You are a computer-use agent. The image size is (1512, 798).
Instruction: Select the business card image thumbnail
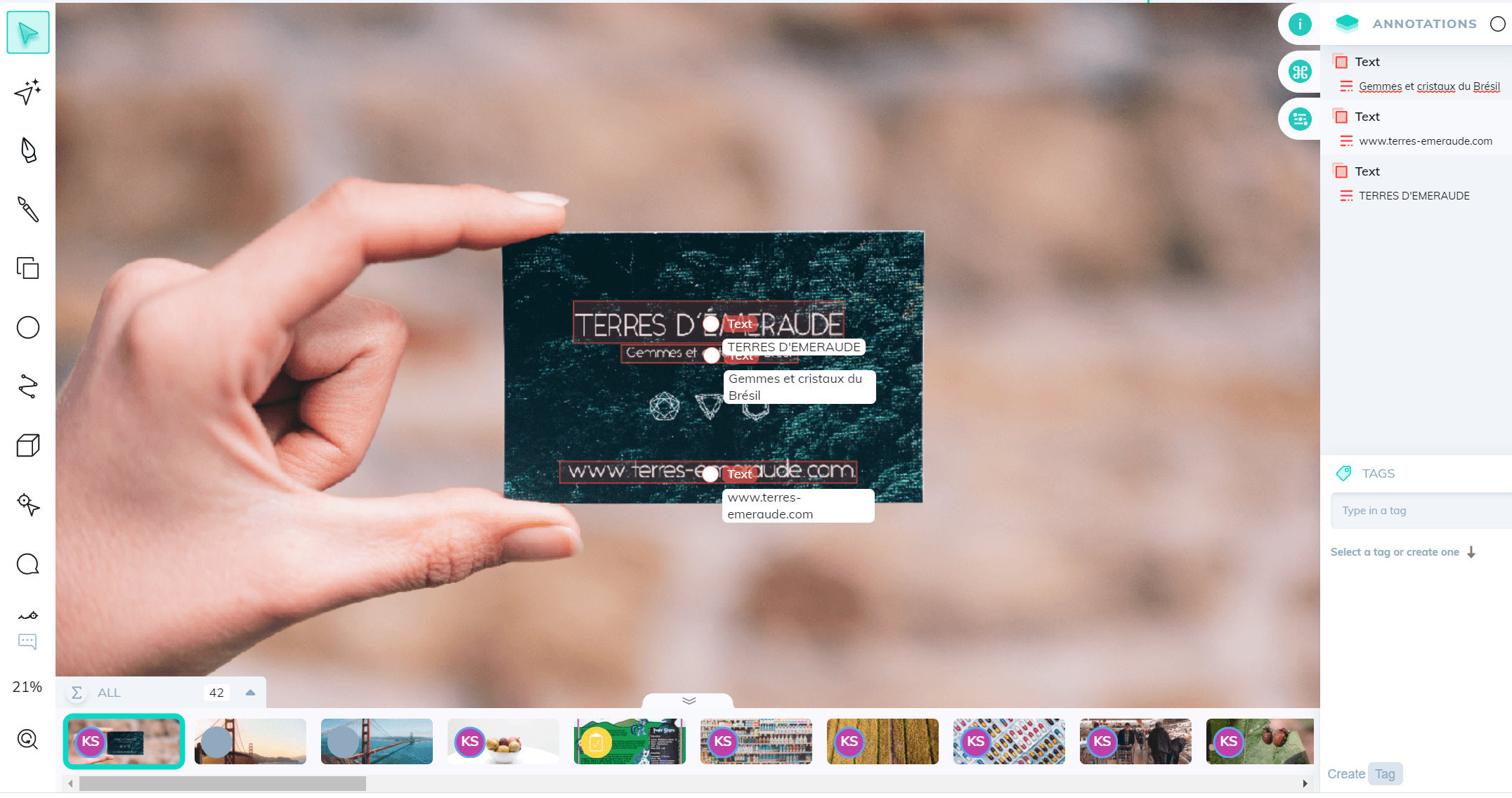tap(124, 742)
